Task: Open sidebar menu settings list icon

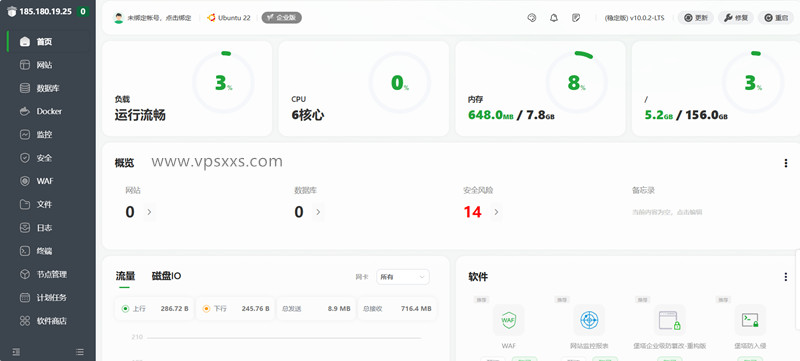Action: click(80, 352)
